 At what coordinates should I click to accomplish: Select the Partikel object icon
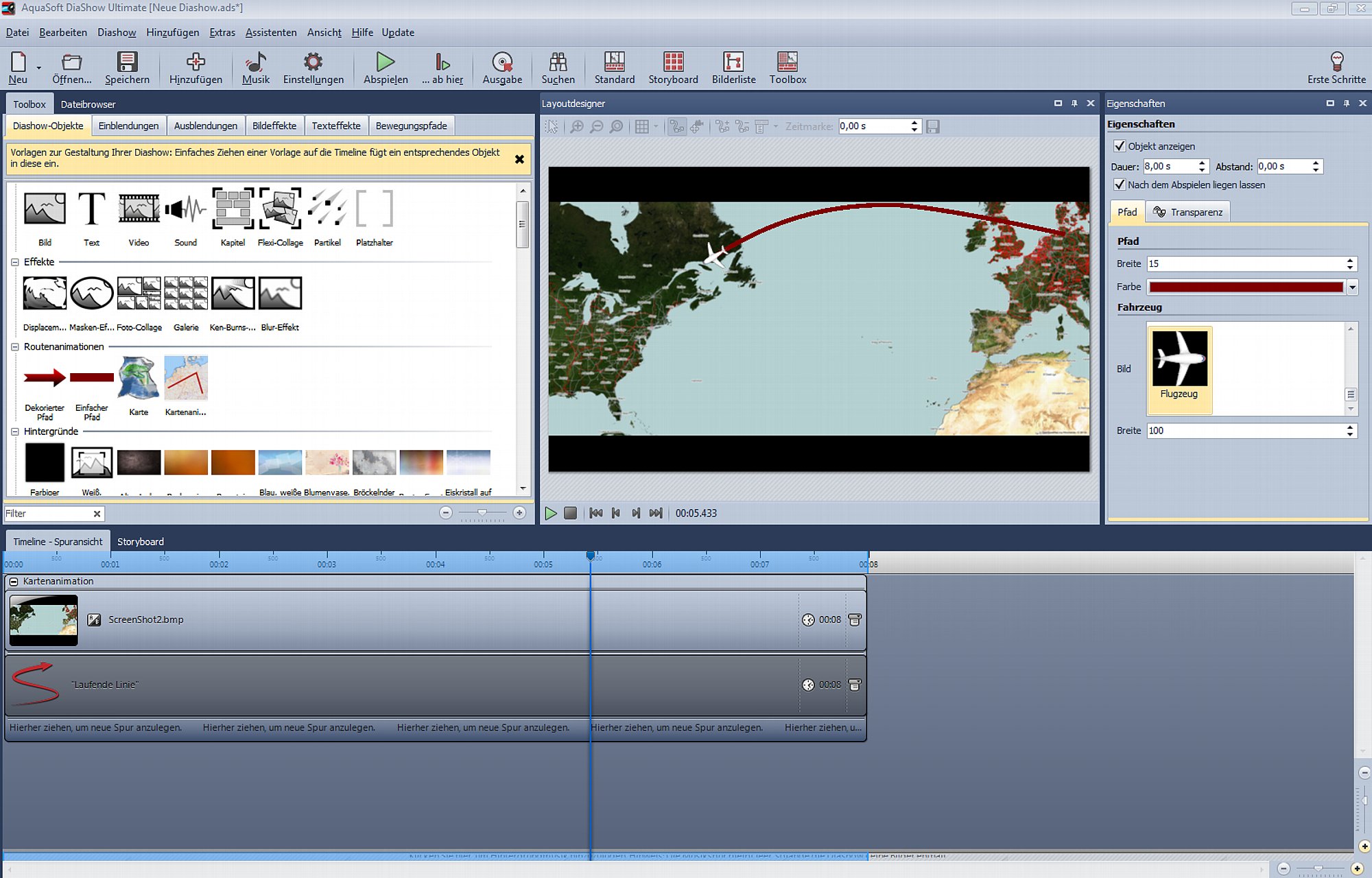(x=327, y=209)
